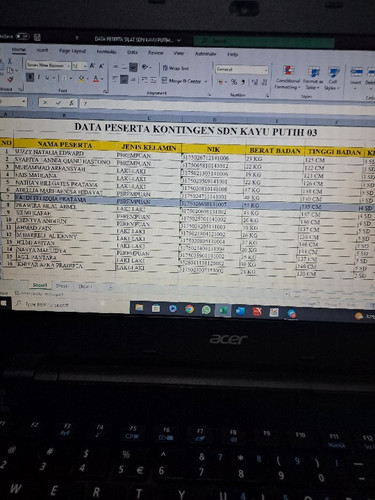The width and height of the screenshot is (375, 500).
Task: Click the Increase Indent icon
Action: (153, 80)
